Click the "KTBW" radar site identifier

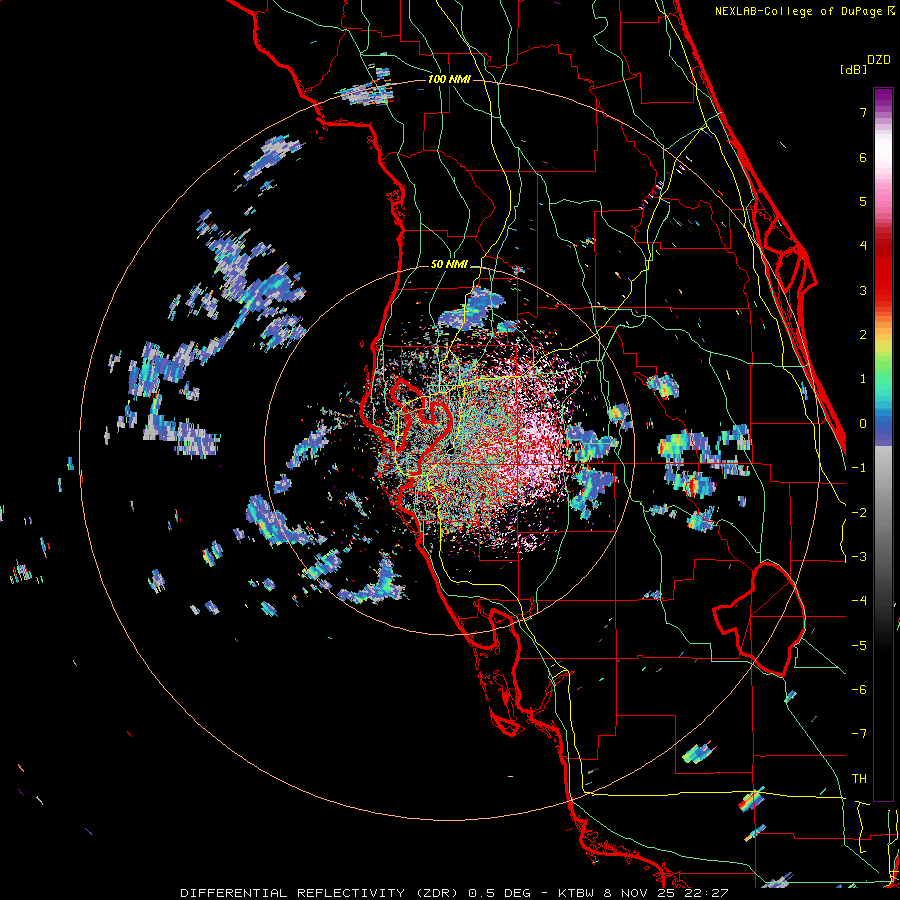(576, 893)
